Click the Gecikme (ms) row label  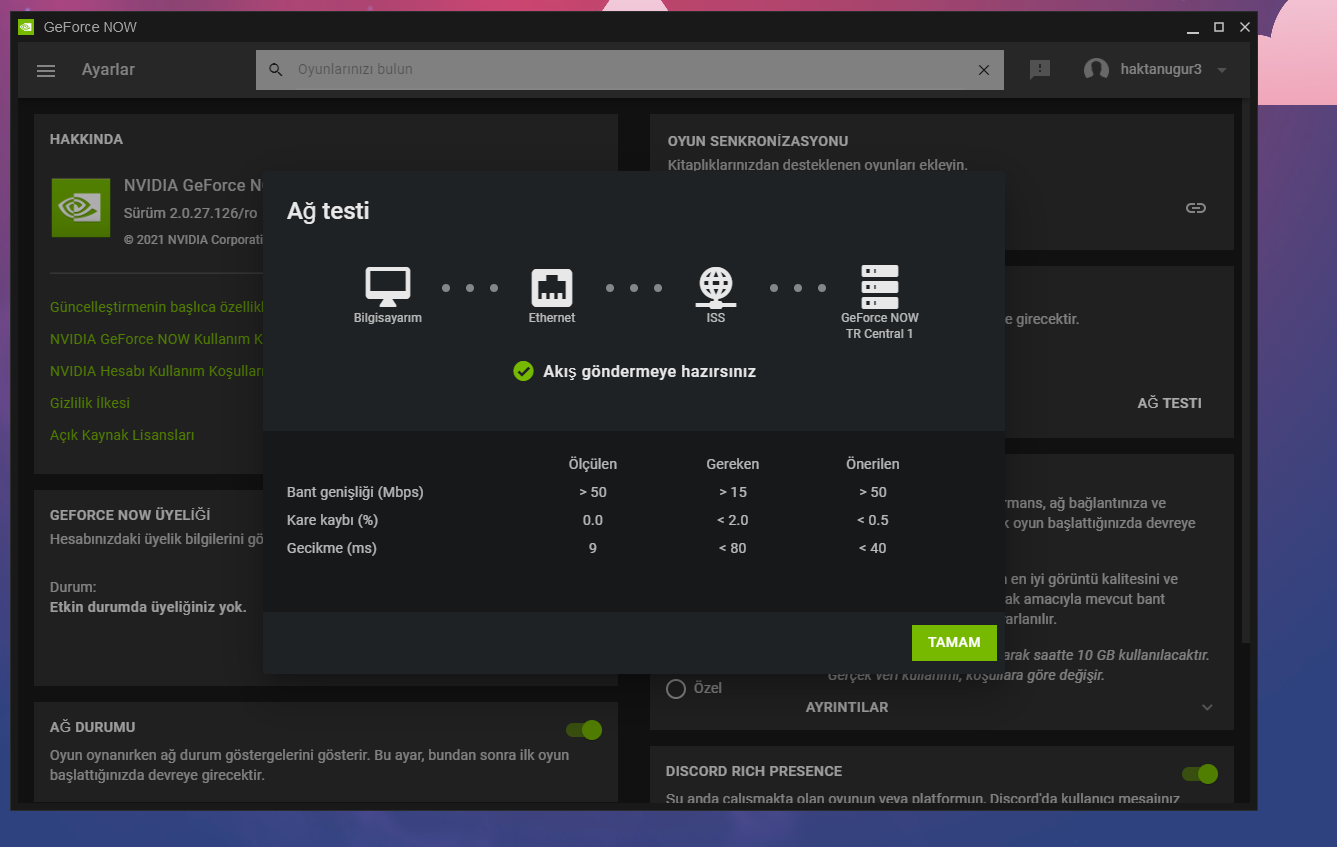332,548
